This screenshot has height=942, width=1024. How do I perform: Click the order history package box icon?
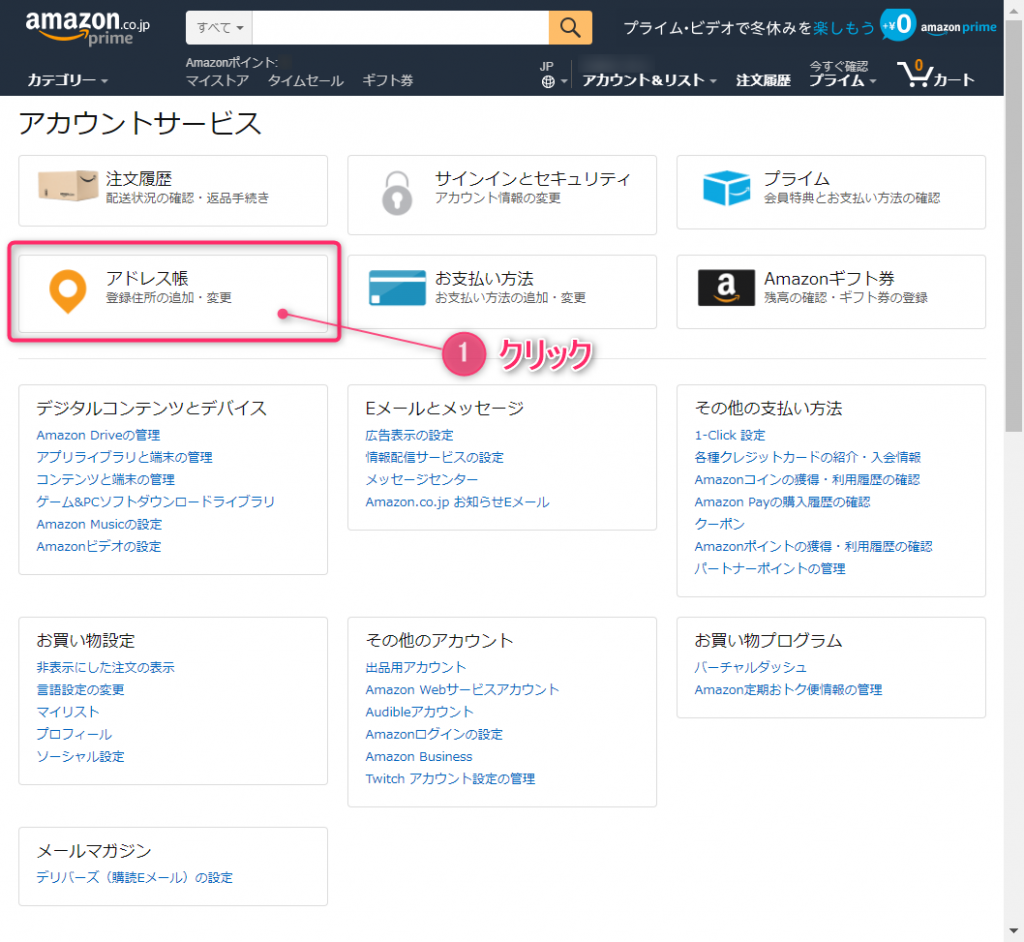(x=68, y=187)
